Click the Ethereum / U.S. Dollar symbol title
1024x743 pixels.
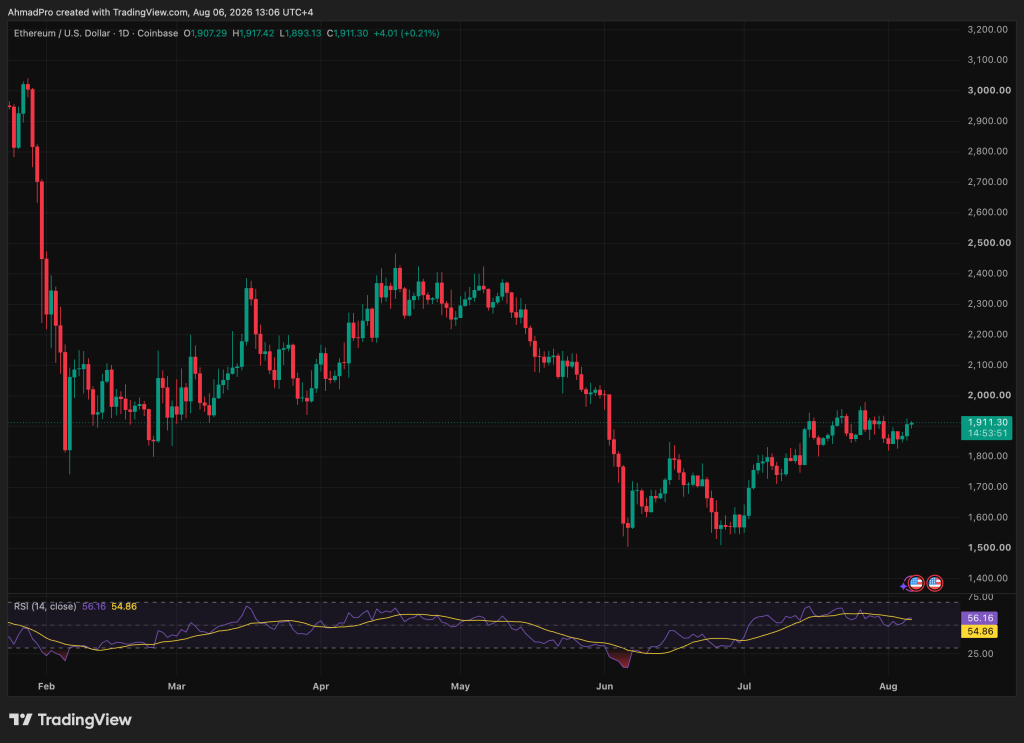pos(62,33)
